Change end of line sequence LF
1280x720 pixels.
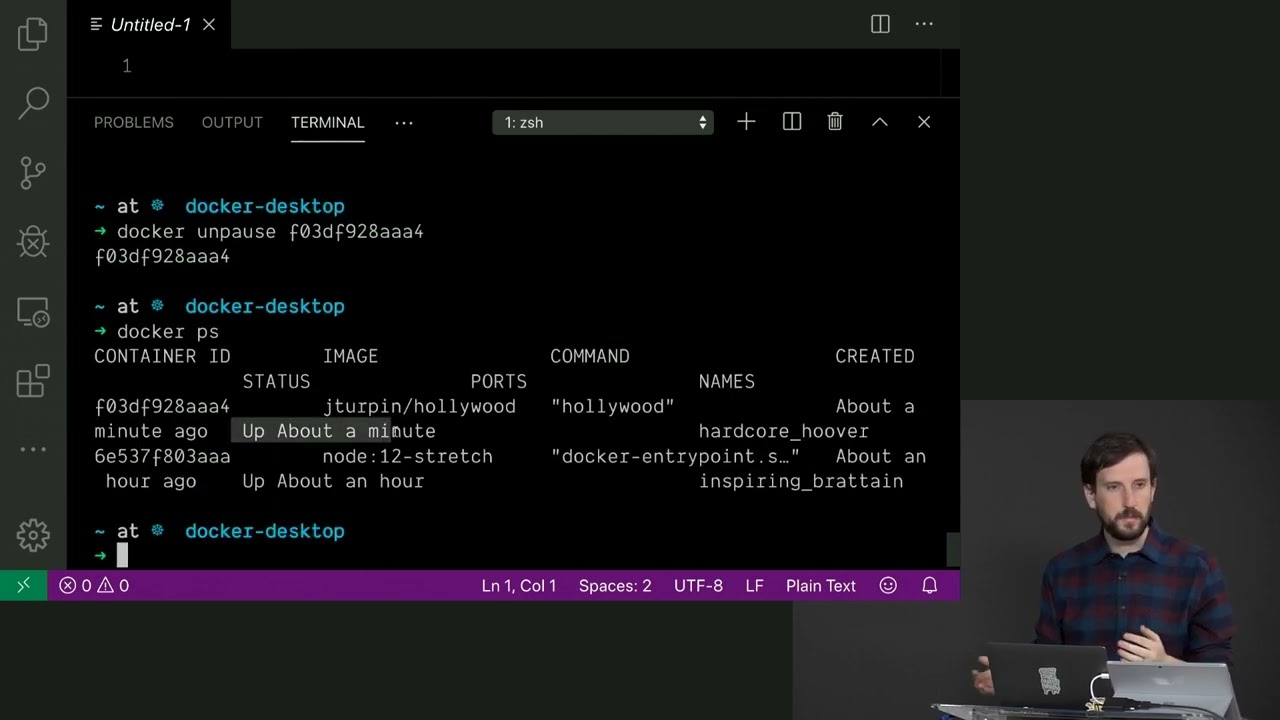point(755,586)
